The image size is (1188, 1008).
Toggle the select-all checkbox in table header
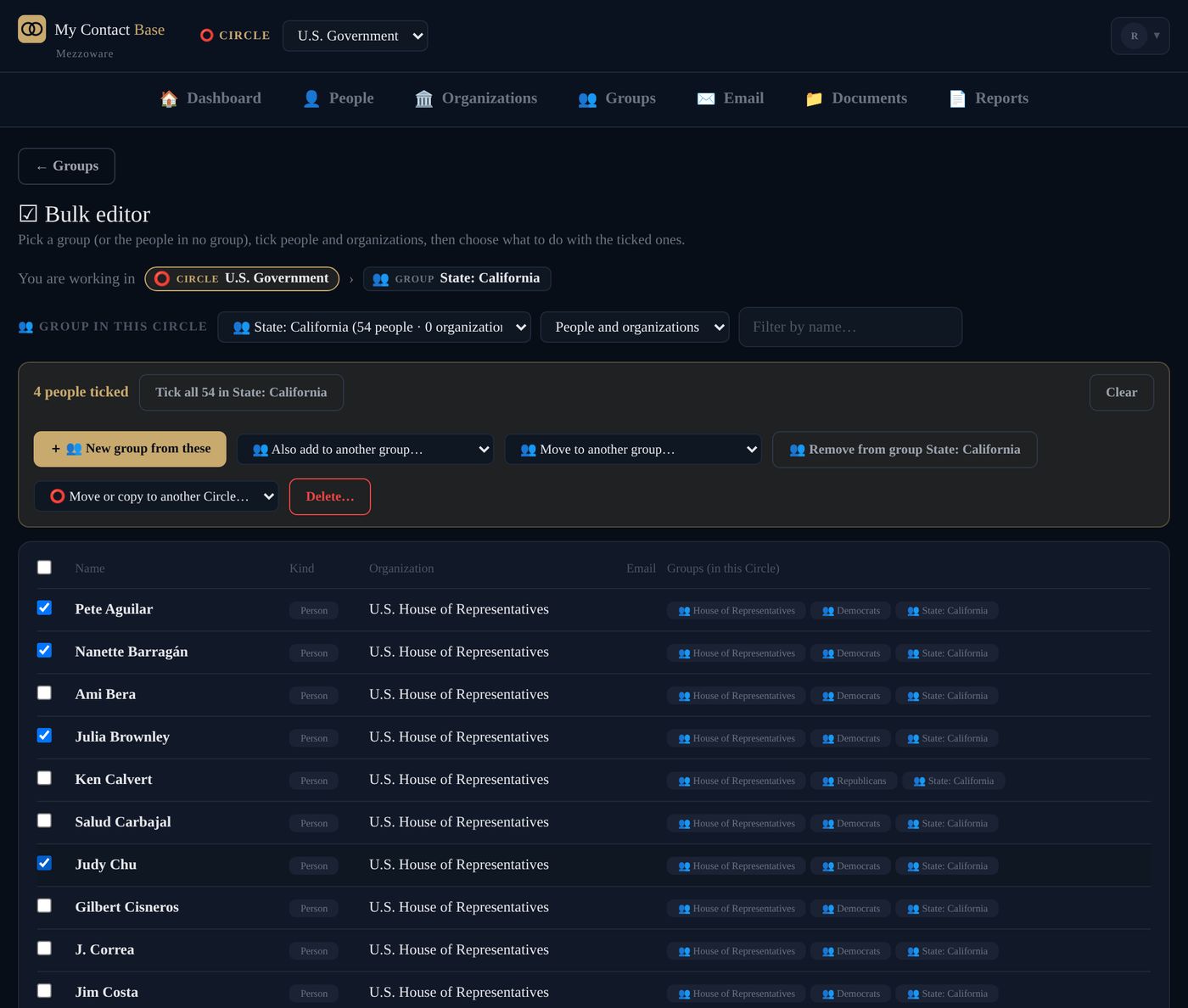click(44, 568)
